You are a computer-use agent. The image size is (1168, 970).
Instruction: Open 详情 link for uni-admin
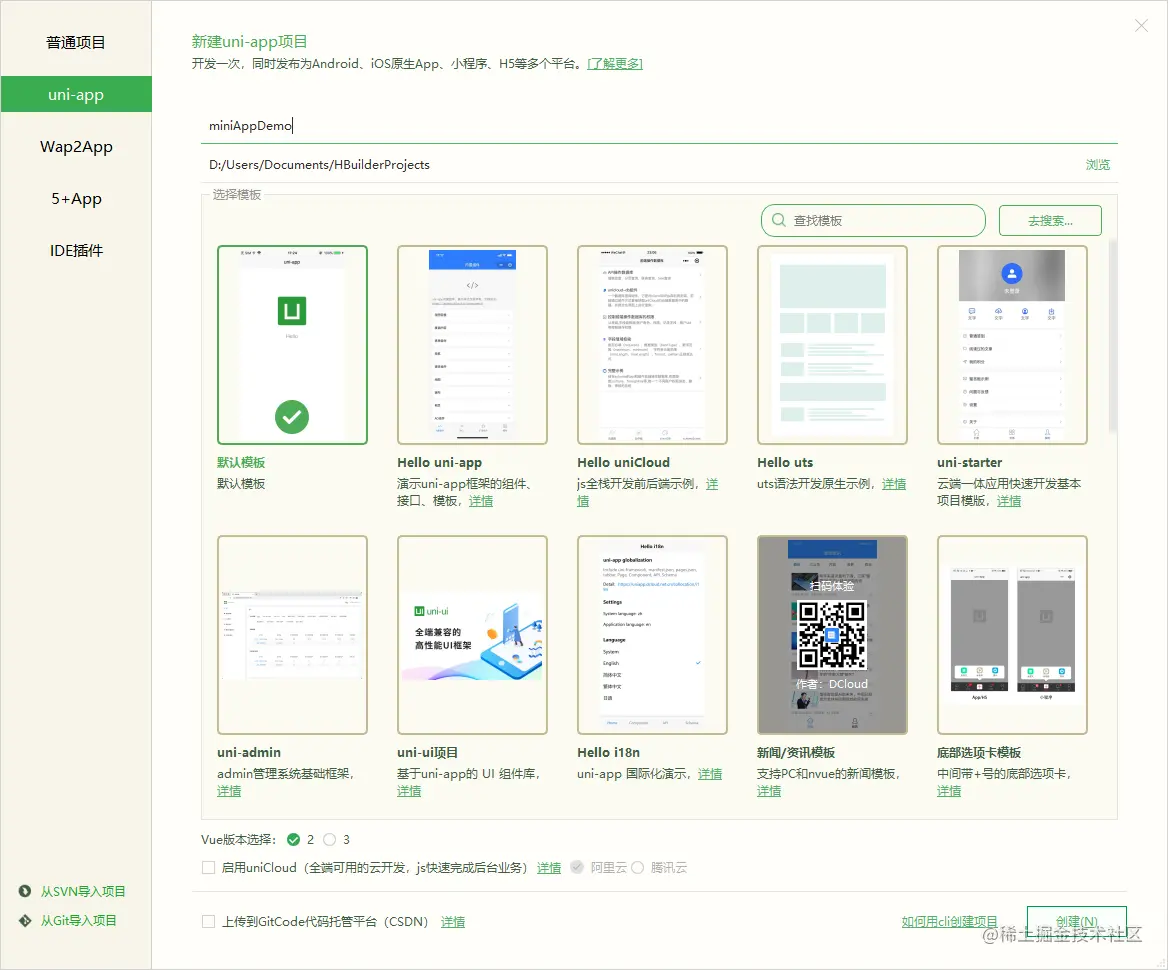tap(229, 791)
